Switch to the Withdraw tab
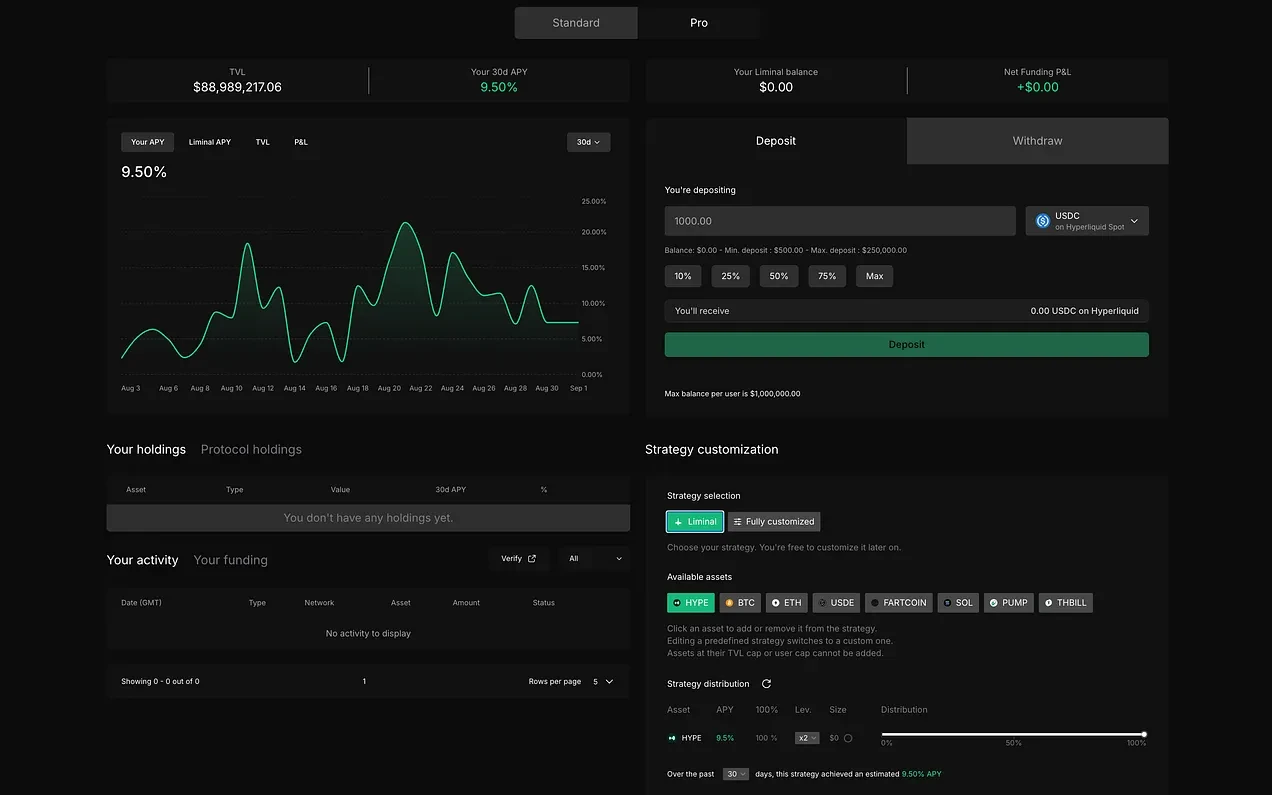This screenshot has width=1272, height=795. 1036,140
